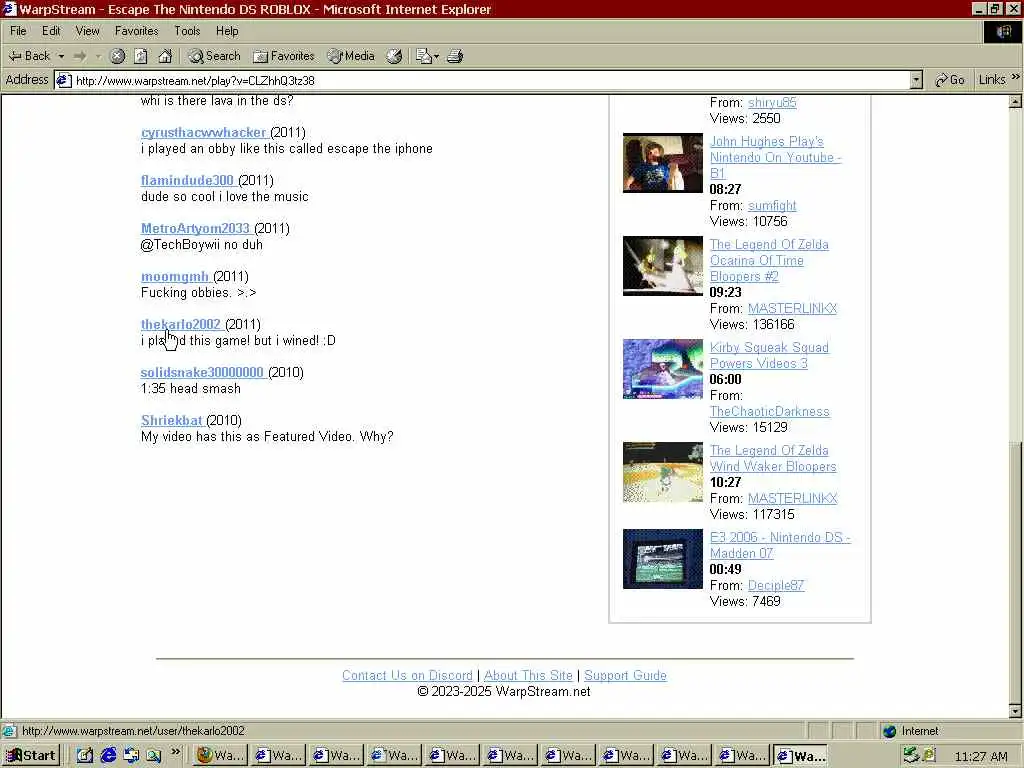Open cyrusthacwwhacker's user profile link
The width and height of the screenshot is (1024, 768).
click(x=204, y=133)
